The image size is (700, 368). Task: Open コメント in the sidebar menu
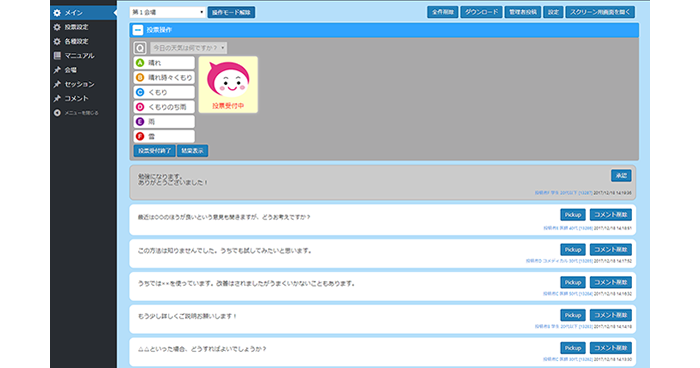76,98
